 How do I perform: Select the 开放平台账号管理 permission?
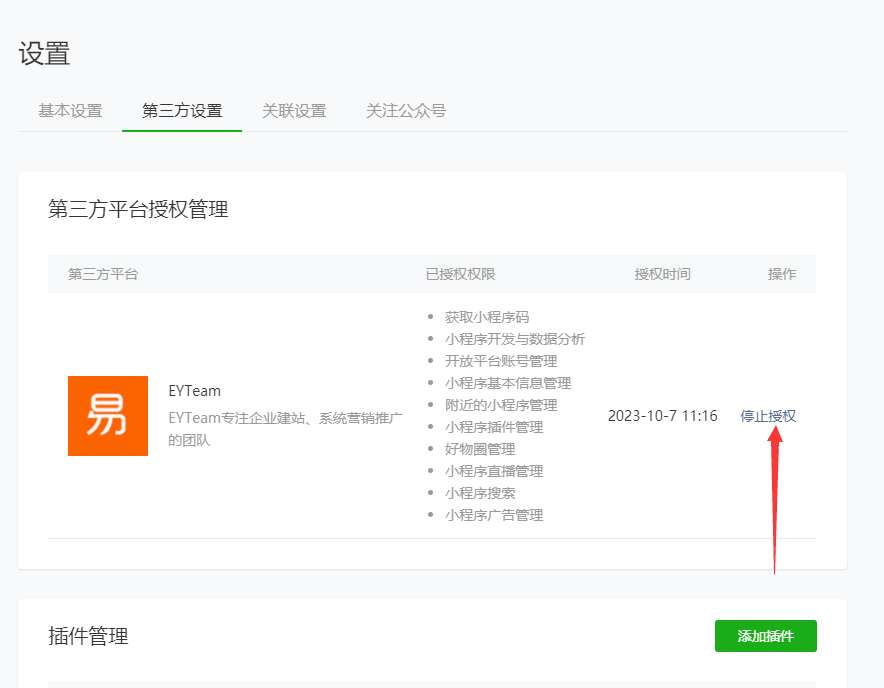[x=500, y=361]
